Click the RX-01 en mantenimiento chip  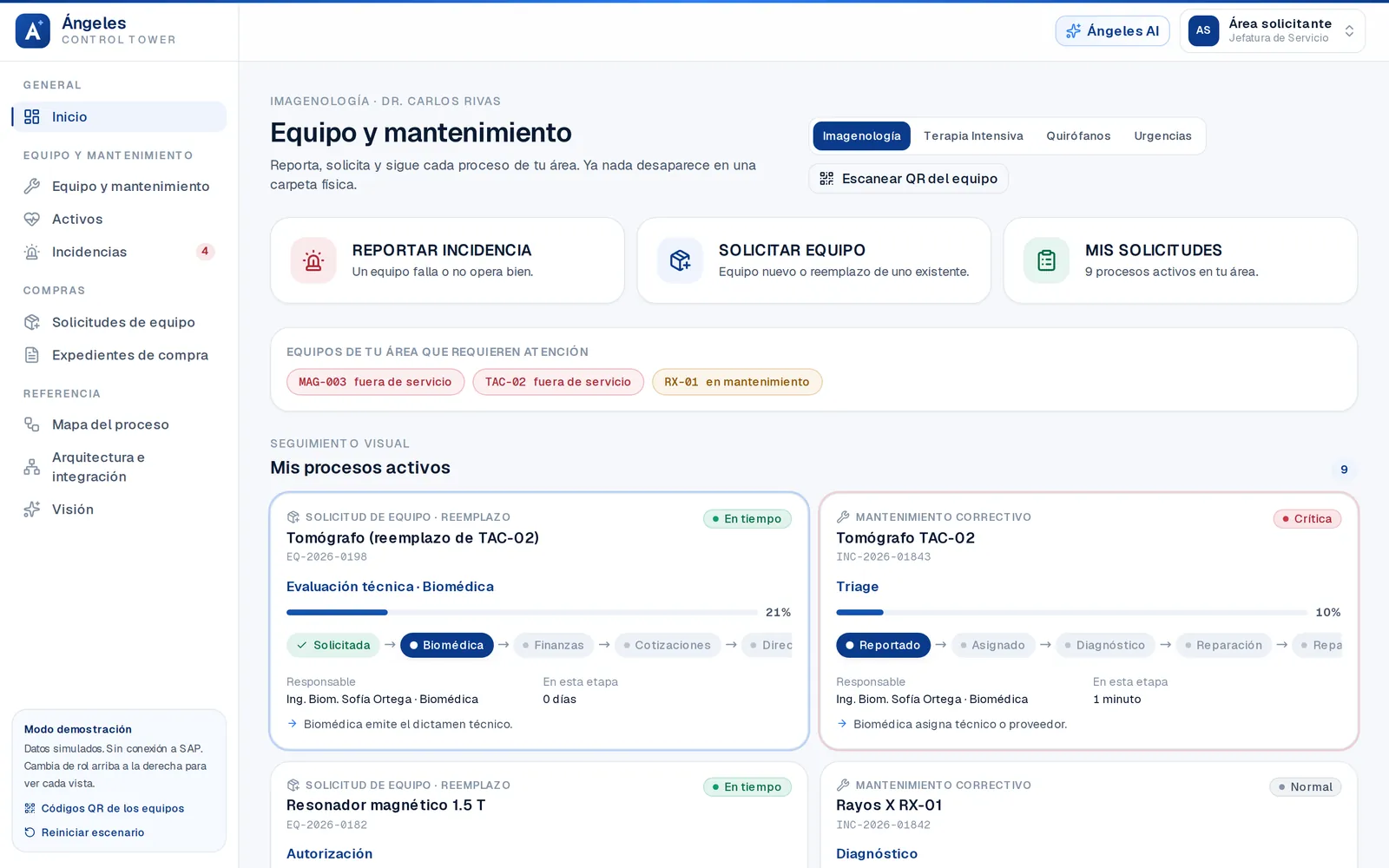coord(737,382)
